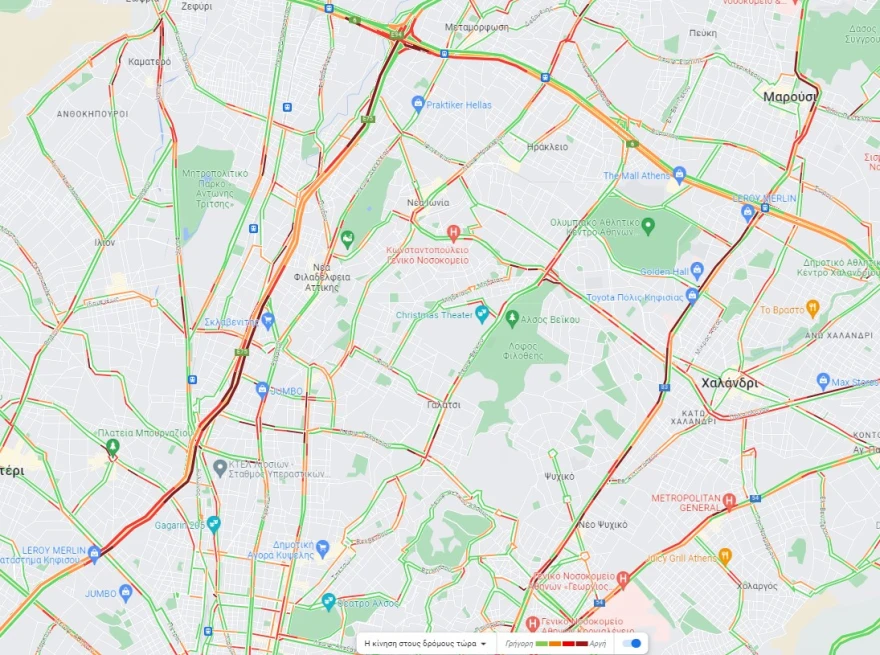The width and height of the screenshot is (880, 655).
Task: Click the Χαλάνδρι district label
Action: [x=729, y=383]
